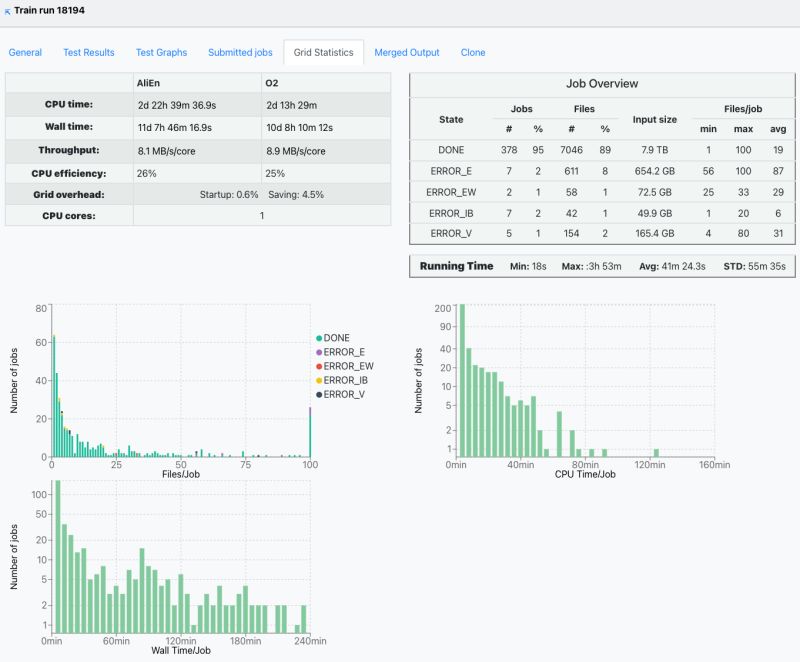Open the Merged Output tab
The height and width of the screenshot is (662, 800).
coord(407,53)
